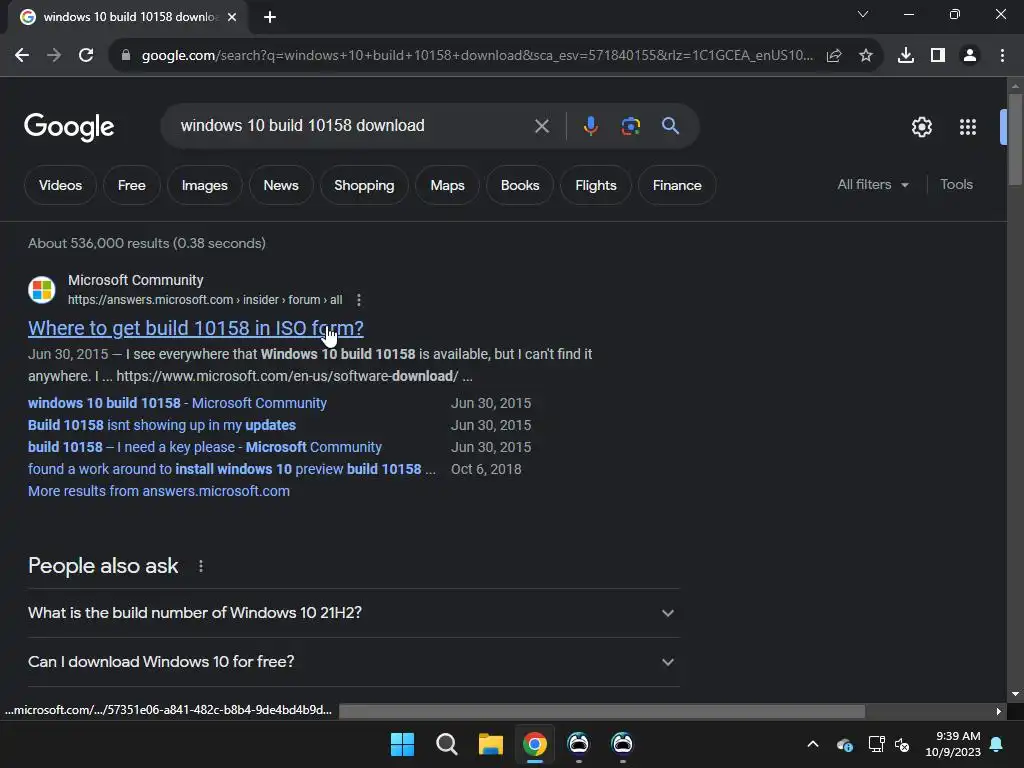Open OneDrive cloud tray icon
The height and width of the screenshot is (768, 1024).
click(844, 744)
